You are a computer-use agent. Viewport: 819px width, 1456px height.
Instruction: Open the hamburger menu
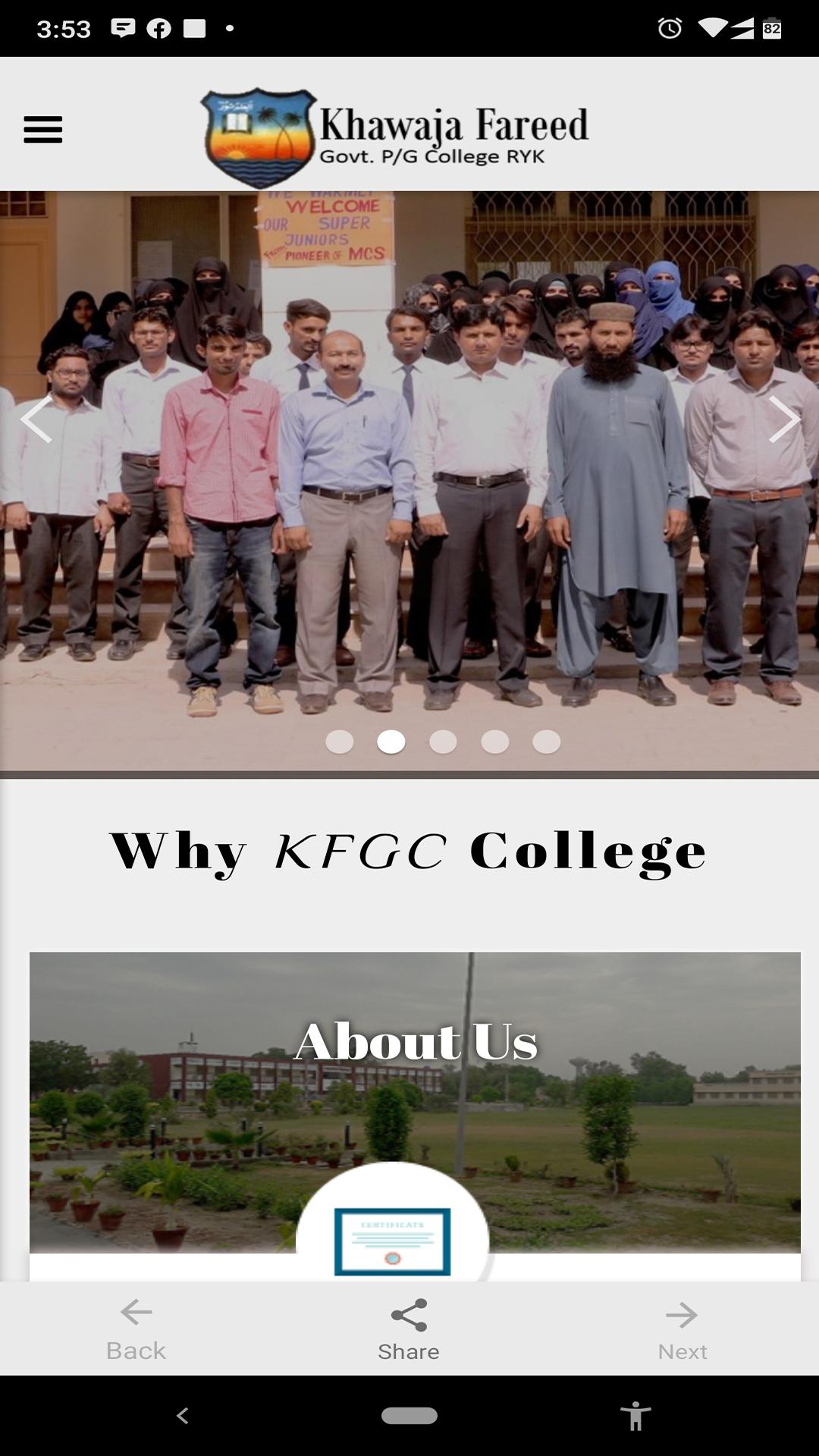tap(43, 130)
